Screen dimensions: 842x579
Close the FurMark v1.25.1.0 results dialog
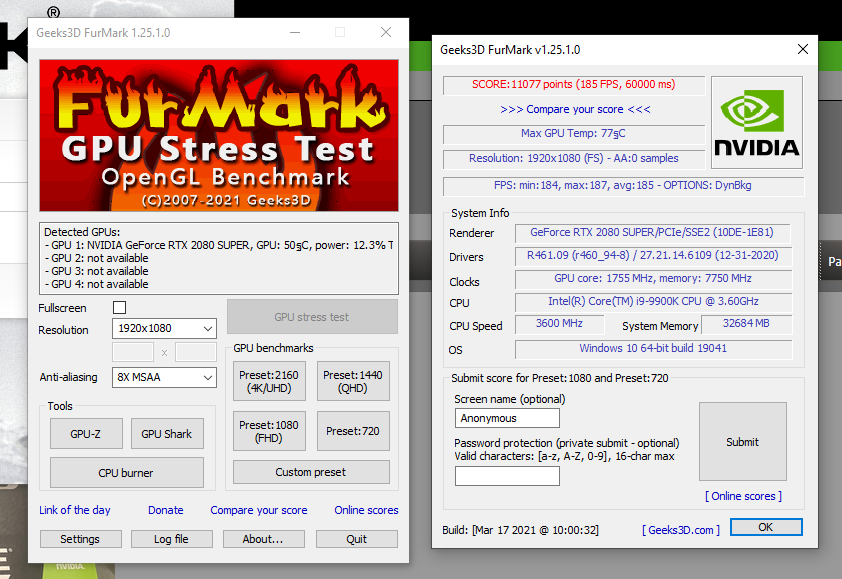pos(803,49)
